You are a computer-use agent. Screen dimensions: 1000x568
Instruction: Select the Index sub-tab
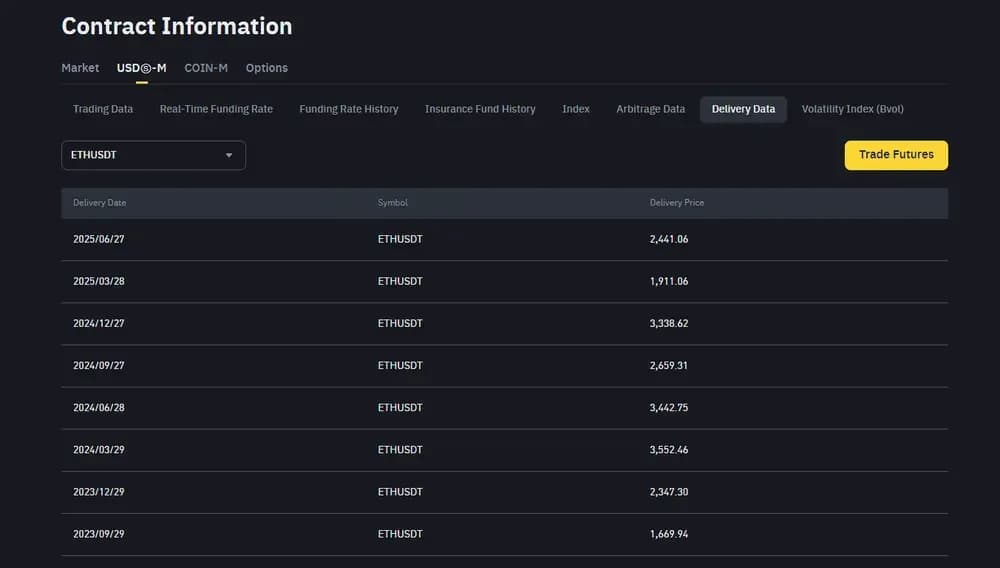point(576,109)
